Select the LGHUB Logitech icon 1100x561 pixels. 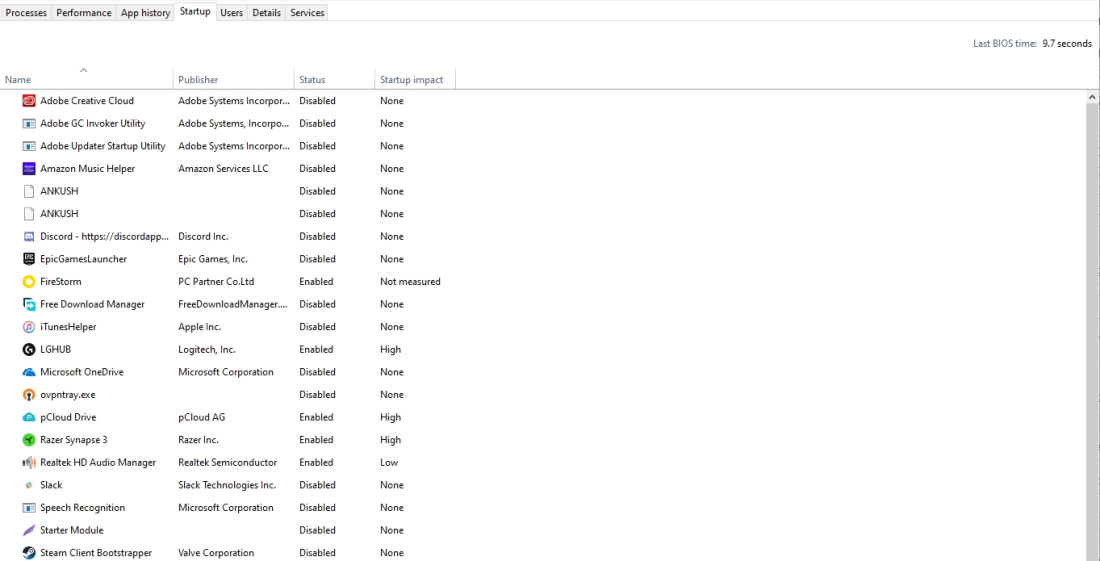pyautogui.click(x=29, y=349)
